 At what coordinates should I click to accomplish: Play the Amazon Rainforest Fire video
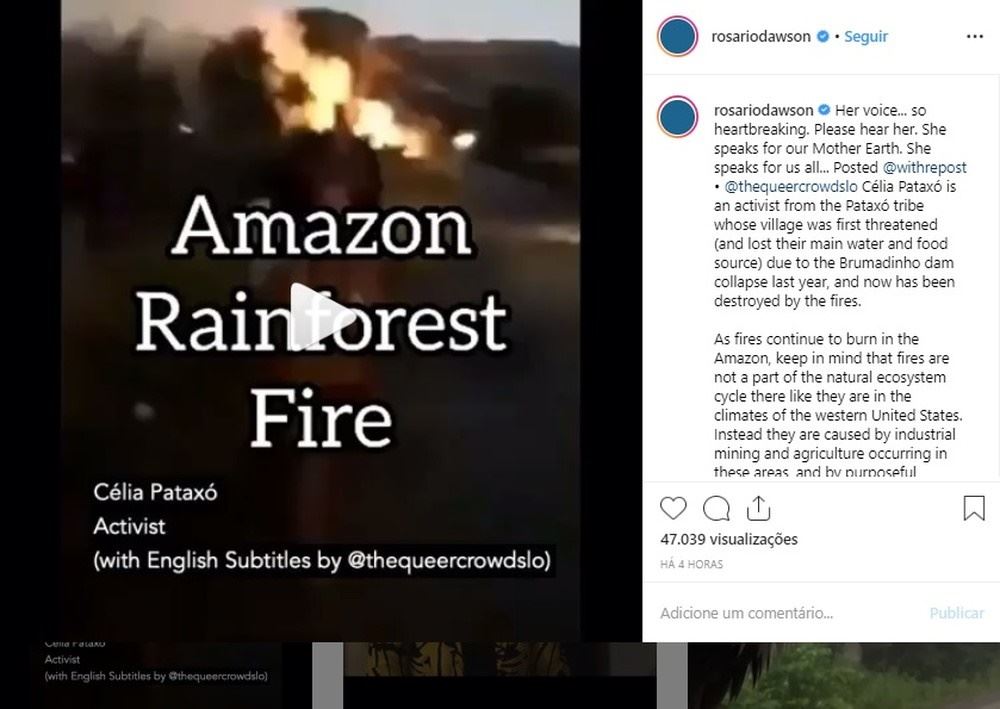tap(321, 317)
